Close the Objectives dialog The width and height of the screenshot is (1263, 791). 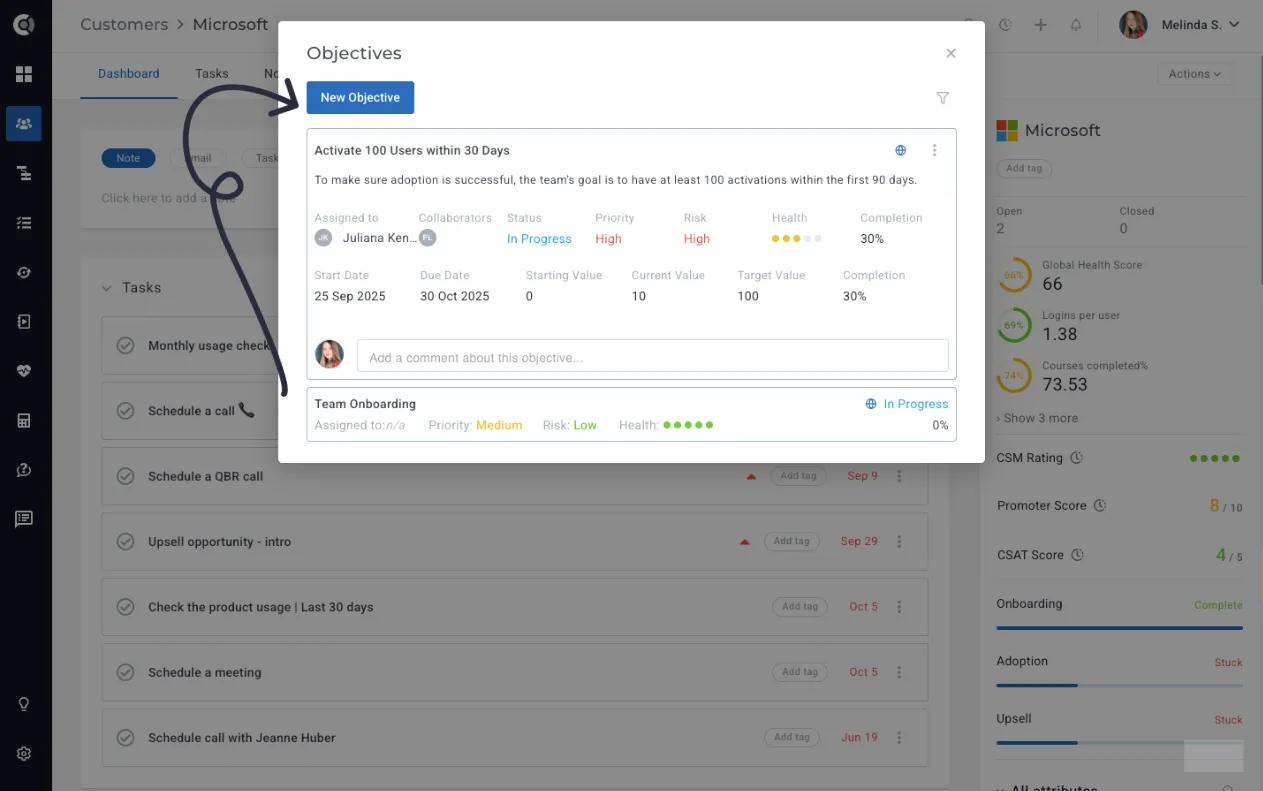(x=951, y=53)
